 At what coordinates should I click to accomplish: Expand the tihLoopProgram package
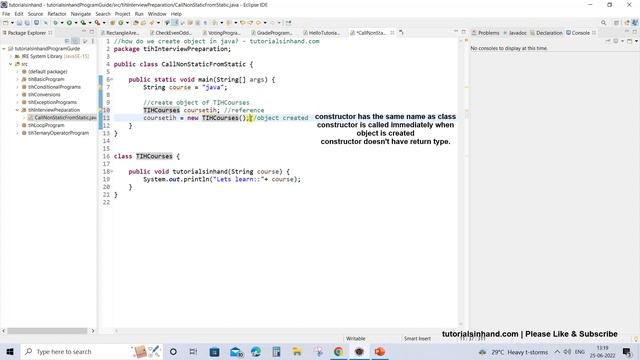pyautogui.click(x=18, y=125)
